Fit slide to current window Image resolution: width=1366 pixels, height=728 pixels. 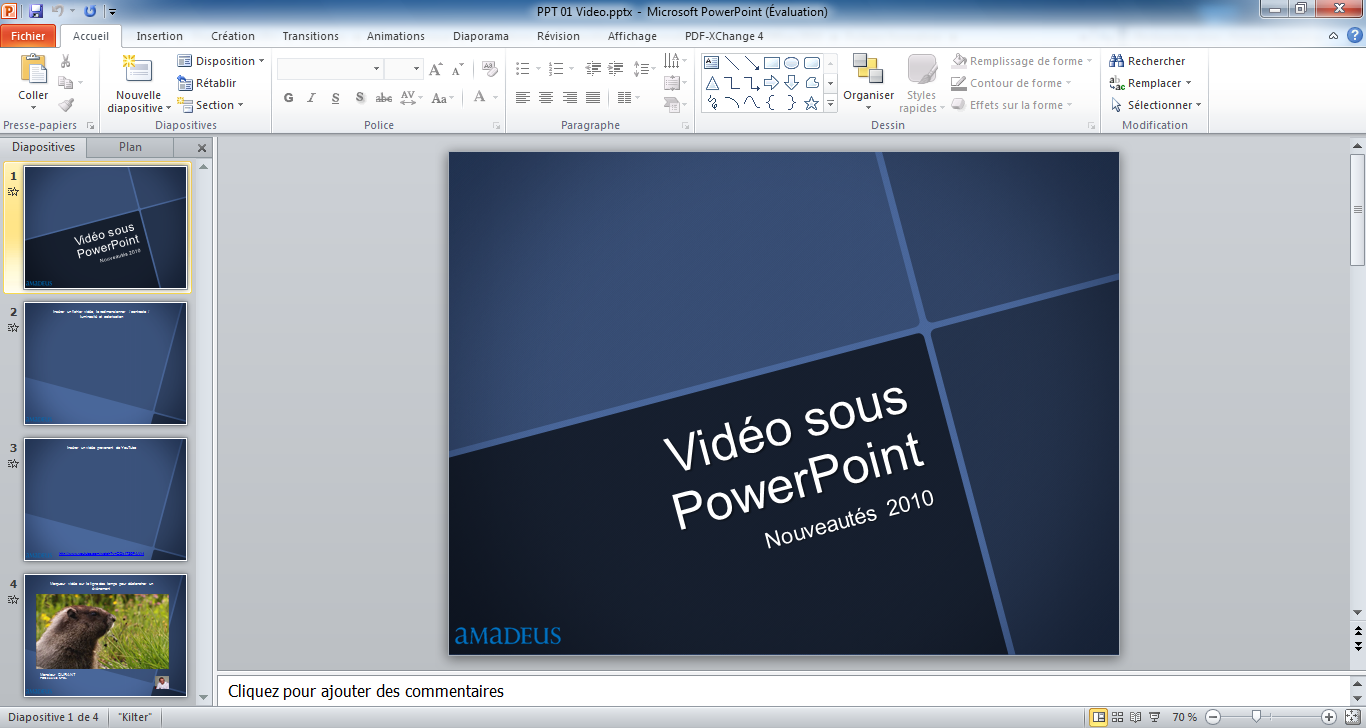1351,717
